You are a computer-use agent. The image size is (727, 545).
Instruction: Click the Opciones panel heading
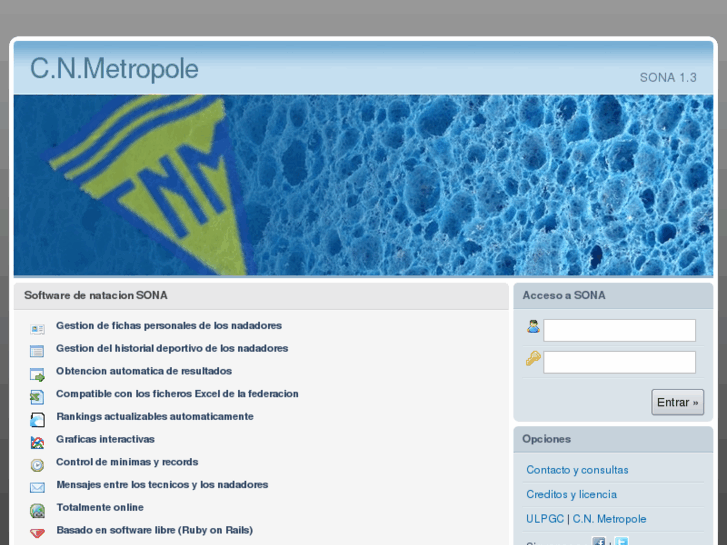click(546, 439)
